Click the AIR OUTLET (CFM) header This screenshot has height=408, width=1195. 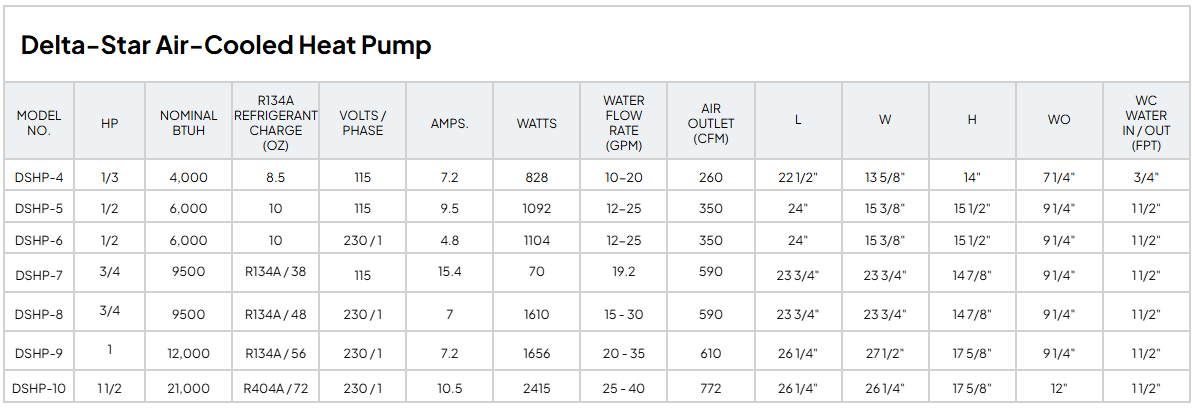click(x=711, y=123)
